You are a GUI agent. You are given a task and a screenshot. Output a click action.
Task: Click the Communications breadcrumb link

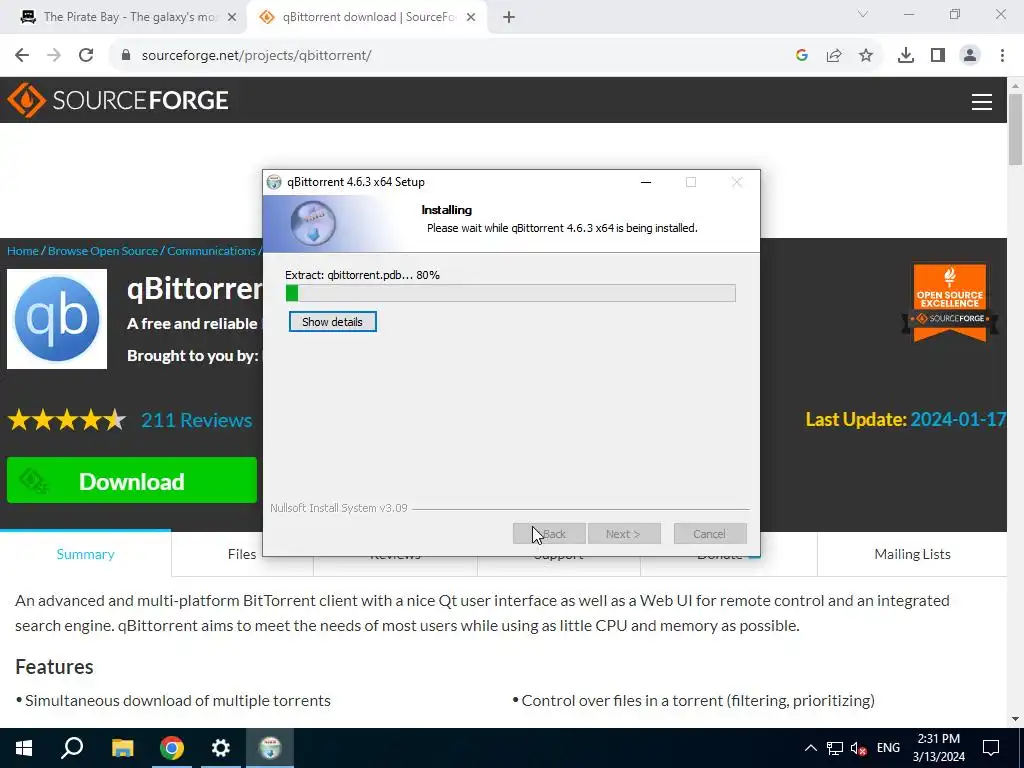coord(211,251)
